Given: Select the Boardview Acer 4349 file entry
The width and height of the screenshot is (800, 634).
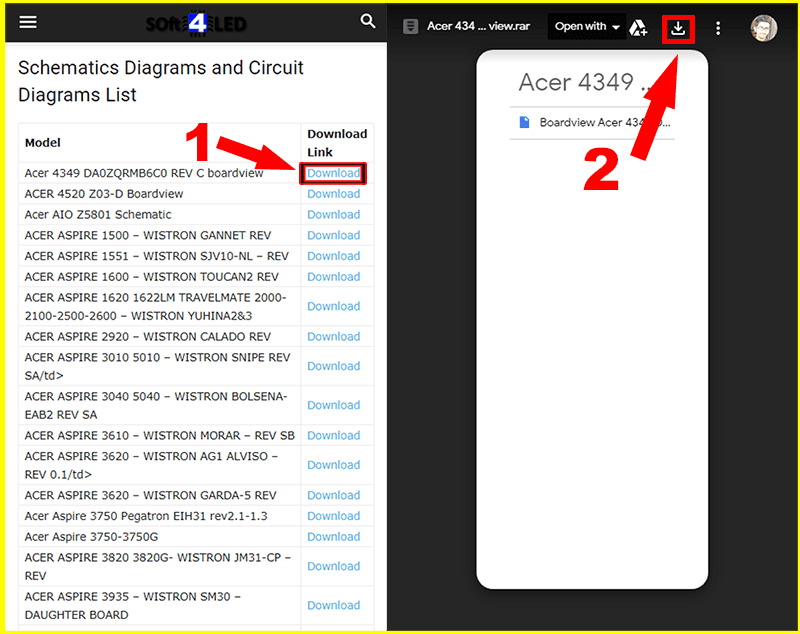Looking at the screenshot, I should [x=592, y=122].
